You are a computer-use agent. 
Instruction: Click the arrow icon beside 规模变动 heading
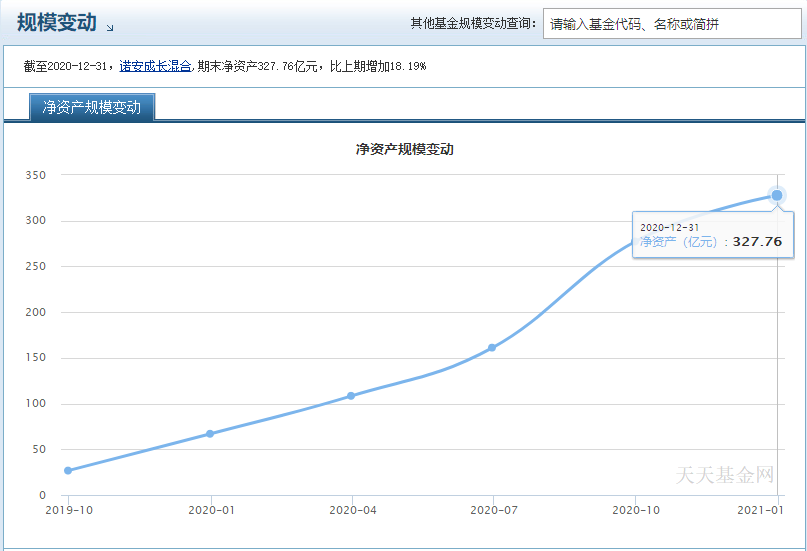click(x=110, y=28)
